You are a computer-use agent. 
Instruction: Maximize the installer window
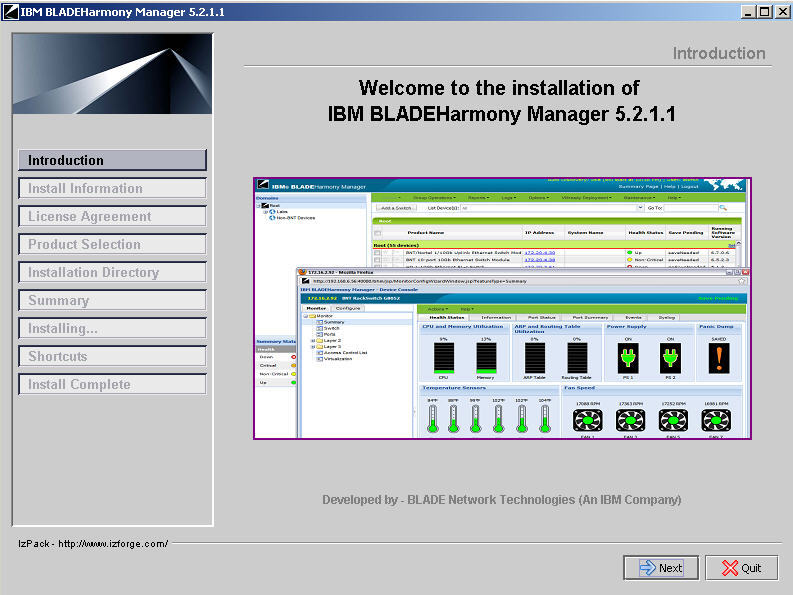(x=765, y=12)
